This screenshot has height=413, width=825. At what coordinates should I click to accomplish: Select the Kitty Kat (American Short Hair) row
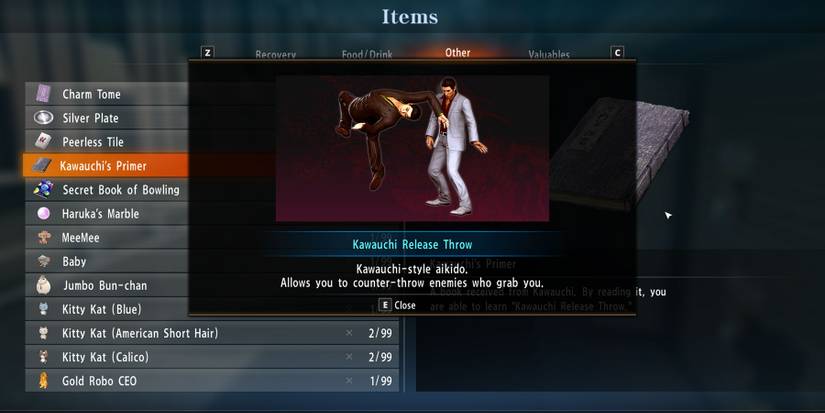tap(212, 333)
